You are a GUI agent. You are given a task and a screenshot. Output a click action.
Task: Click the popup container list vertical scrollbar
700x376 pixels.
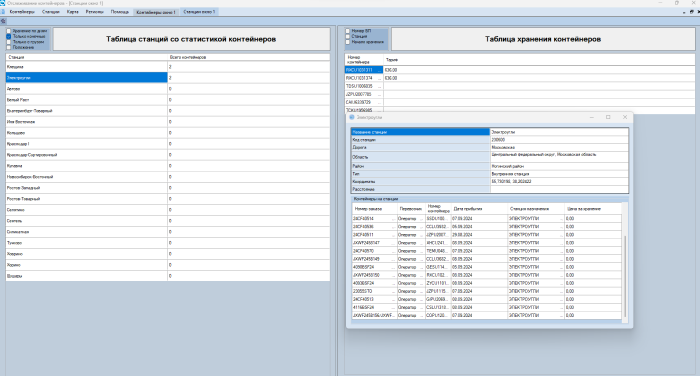point(625,262)
